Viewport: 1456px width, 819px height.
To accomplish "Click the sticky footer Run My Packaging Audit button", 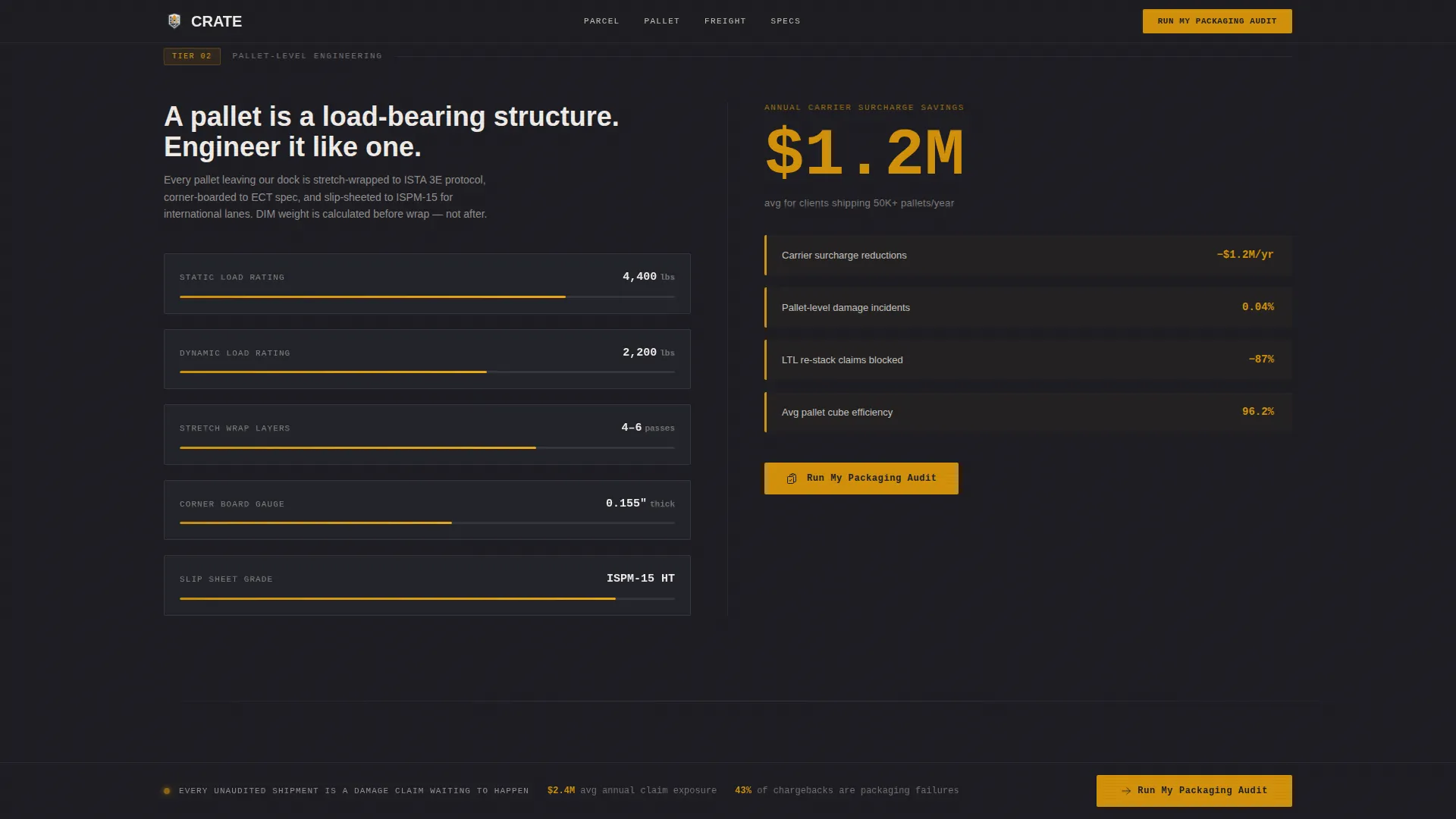I will (x=1194, y=791).
